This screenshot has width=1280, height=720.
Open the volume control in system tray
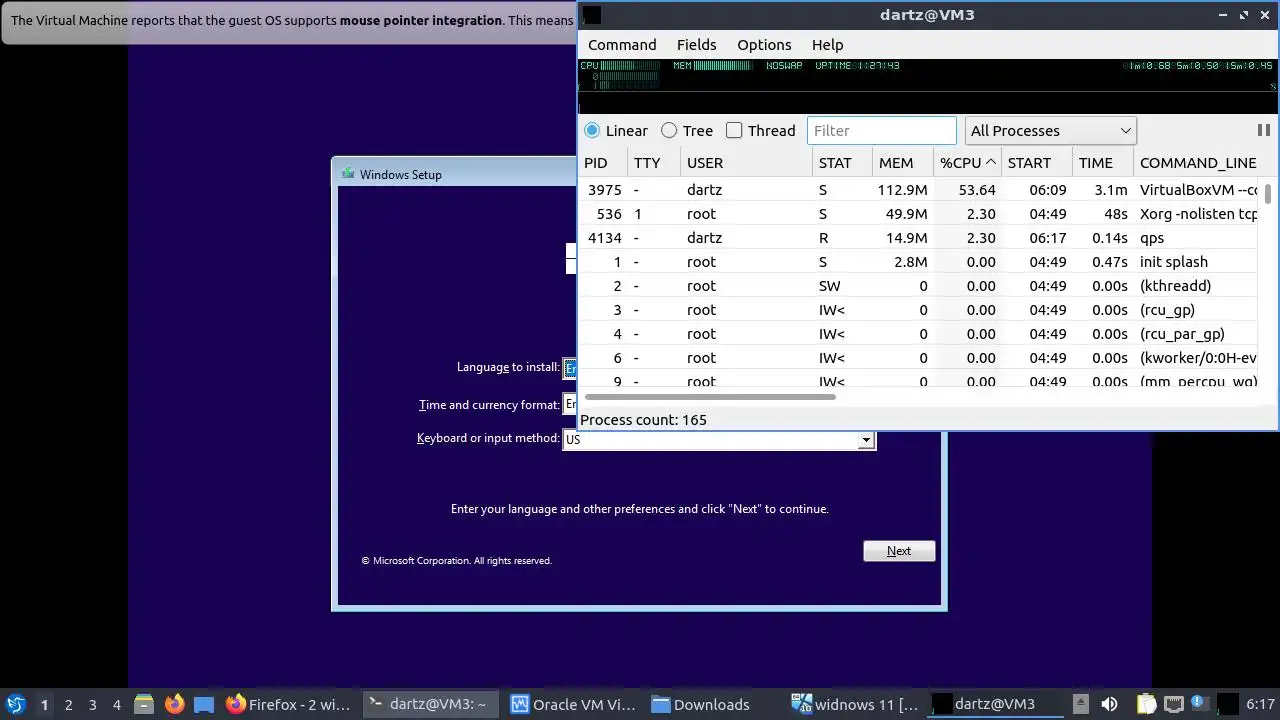(1109, 704)
